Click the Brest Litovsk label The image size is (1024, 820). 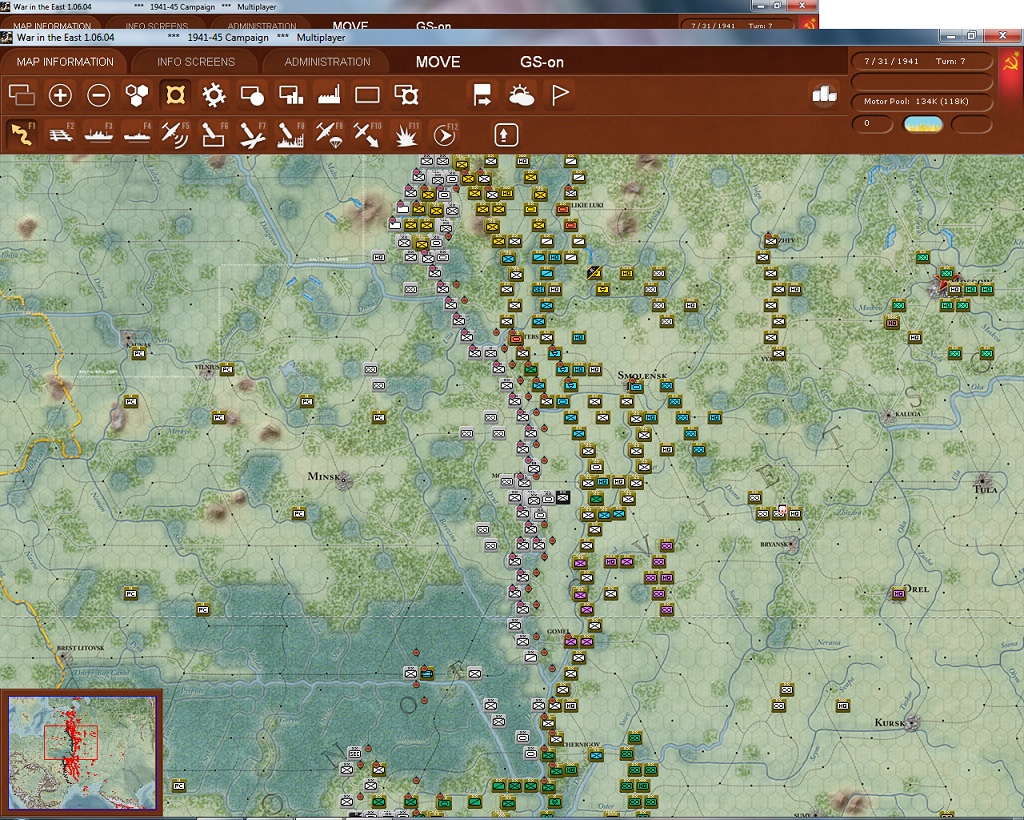(x=80, y=648)
